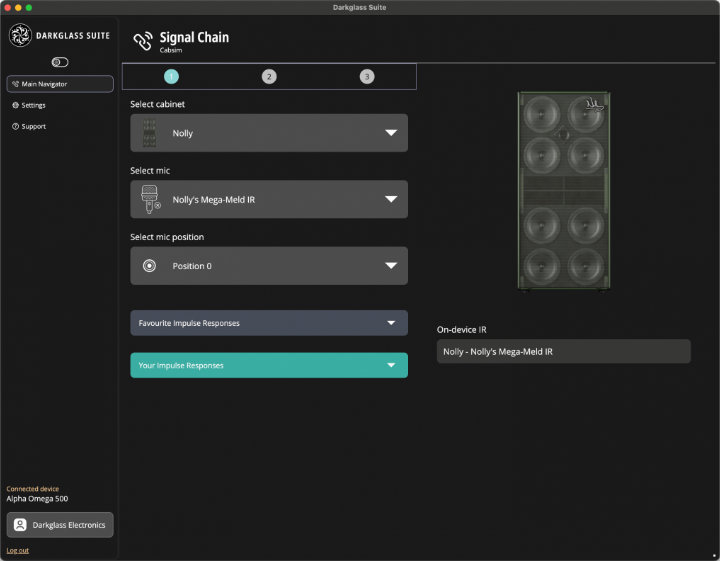Open the Select mic dropdown
720x561 pixels.
point(269,199)
